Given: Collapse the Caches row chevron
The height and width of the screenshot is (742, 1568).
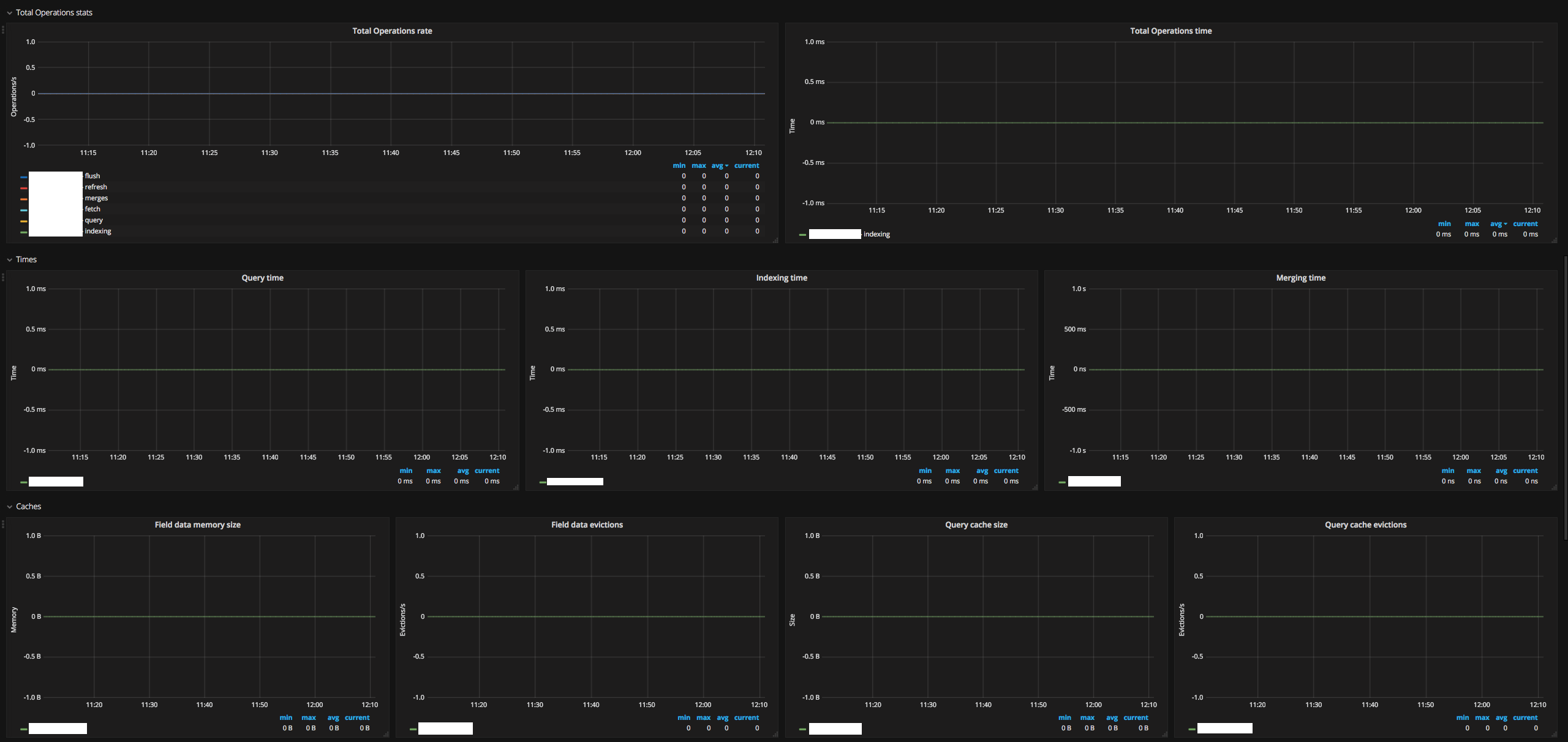Looking at the screenshot, I should click(x=10, y=507).
